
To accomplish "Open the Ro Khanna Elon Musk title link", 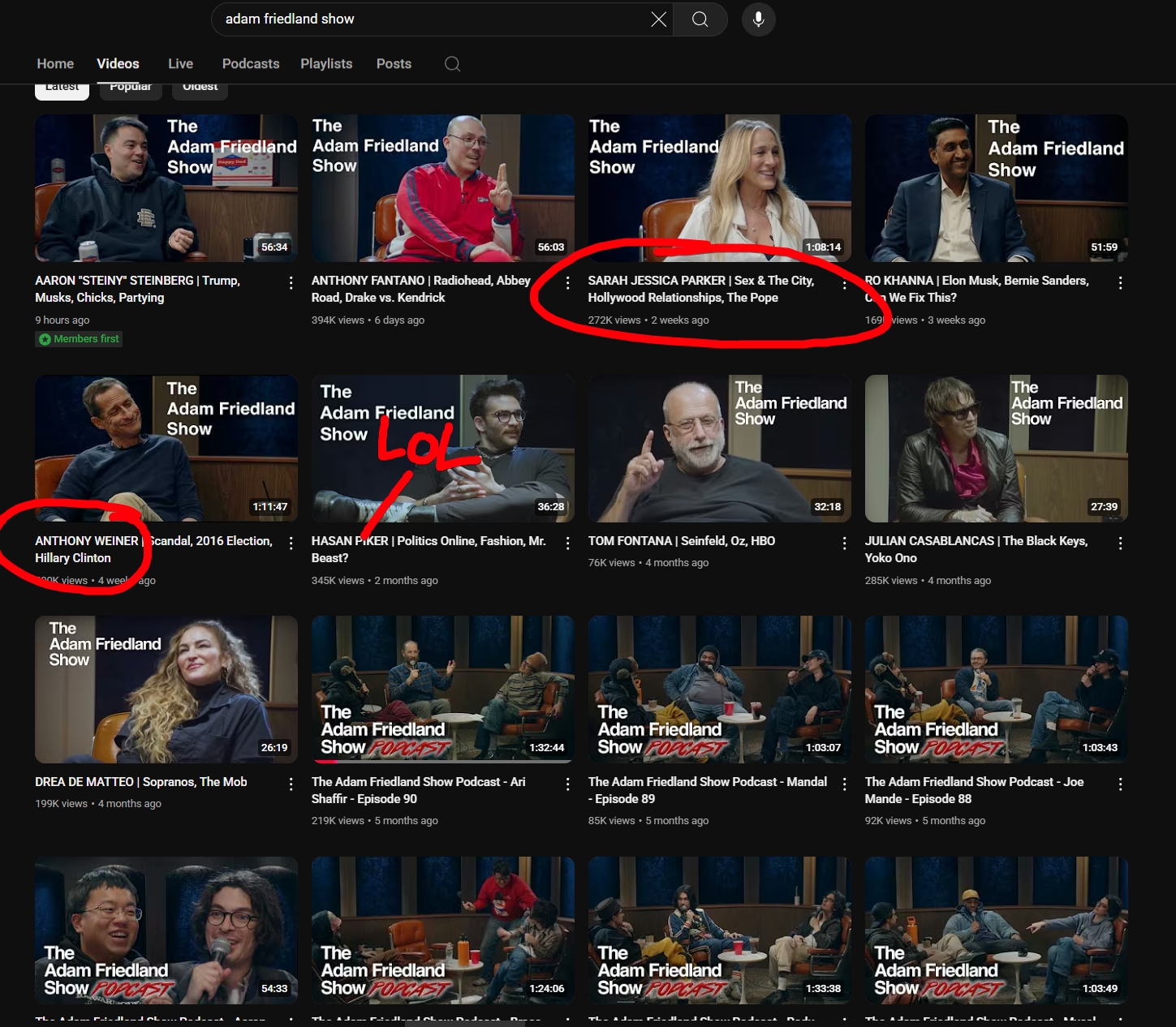I will tap(977, 289).
